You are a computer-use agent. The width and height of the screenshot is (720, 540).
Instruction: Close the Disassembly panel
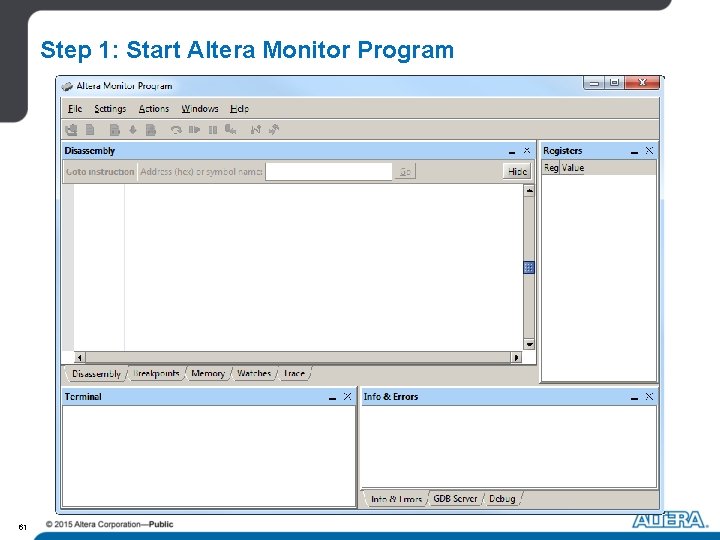pyautogui.click(x=527, y=150)
